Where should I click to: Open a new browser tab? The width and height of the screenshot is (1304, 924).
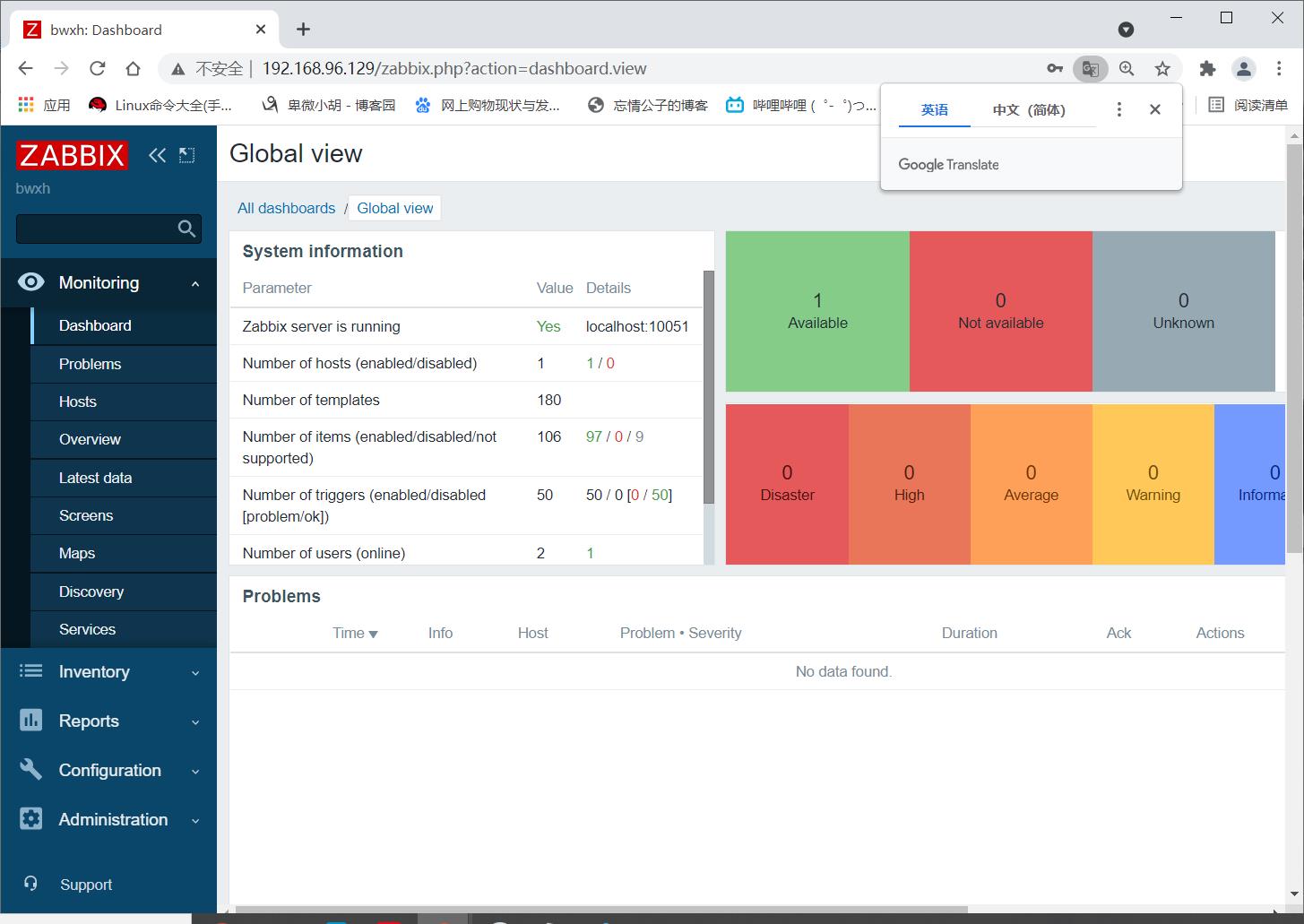click(303, 30)
